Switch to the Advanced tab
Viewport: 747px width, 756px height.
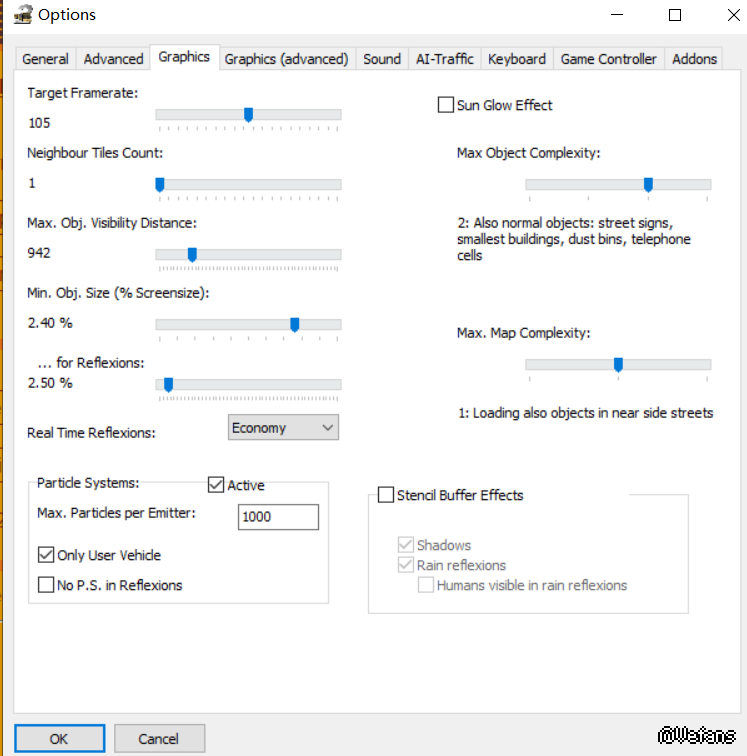(113, 59)
